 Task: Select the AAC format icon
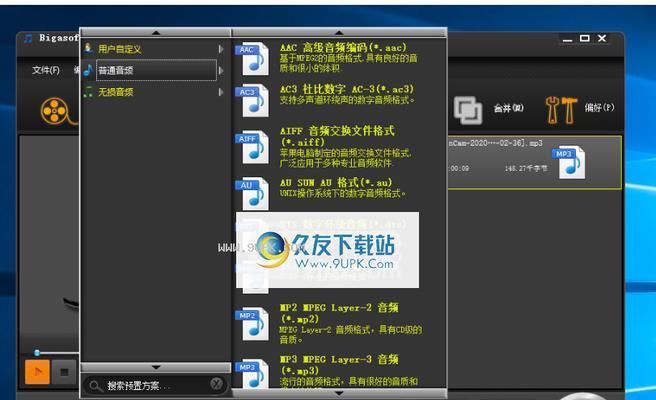coord(252,59)
